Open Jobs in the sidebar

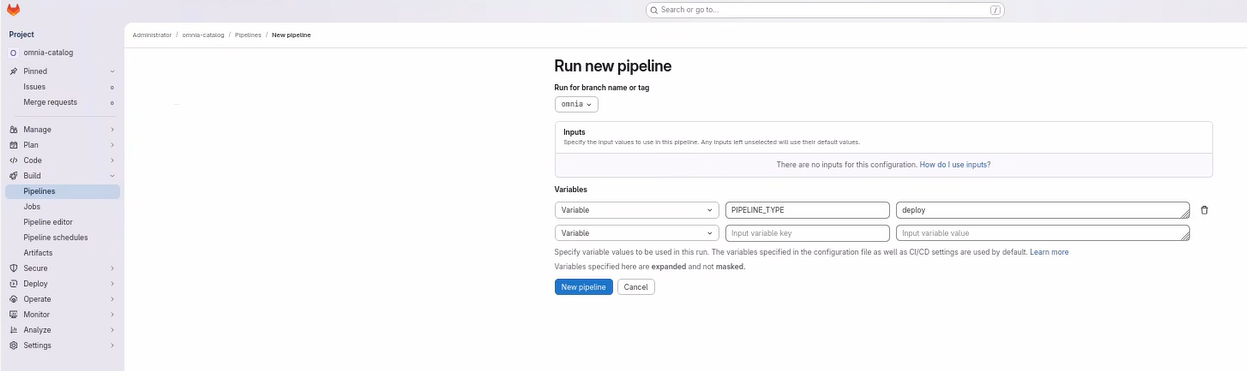coord(62,206)
